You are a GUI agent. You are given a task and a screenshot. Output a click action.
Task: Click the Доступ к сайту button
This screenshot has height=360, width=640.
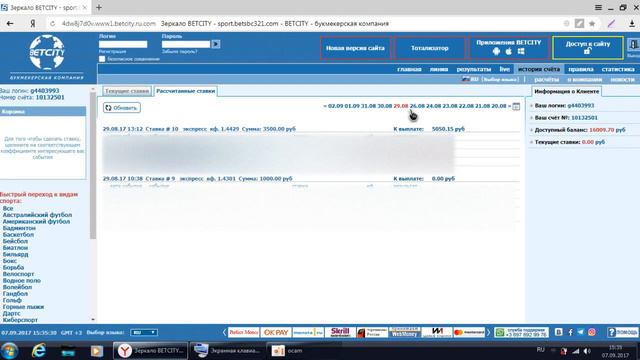[588, 48]
